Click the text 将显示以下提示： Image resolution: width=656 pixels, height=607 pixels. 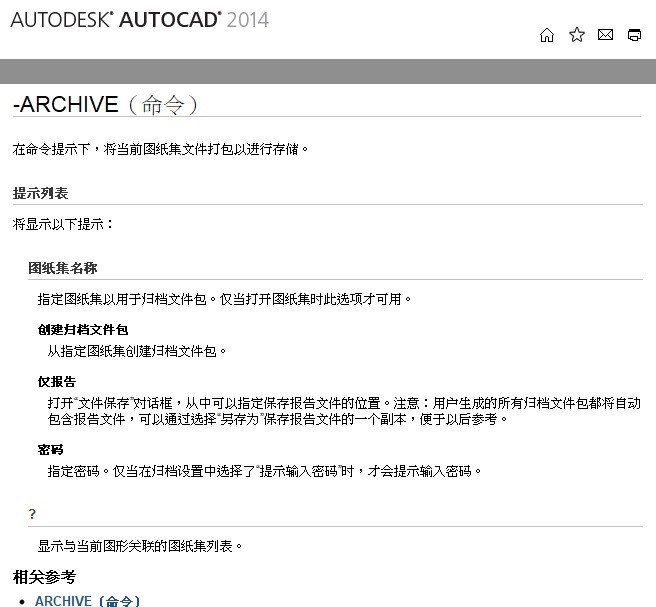pyautogui.click(x=63, y=224)
